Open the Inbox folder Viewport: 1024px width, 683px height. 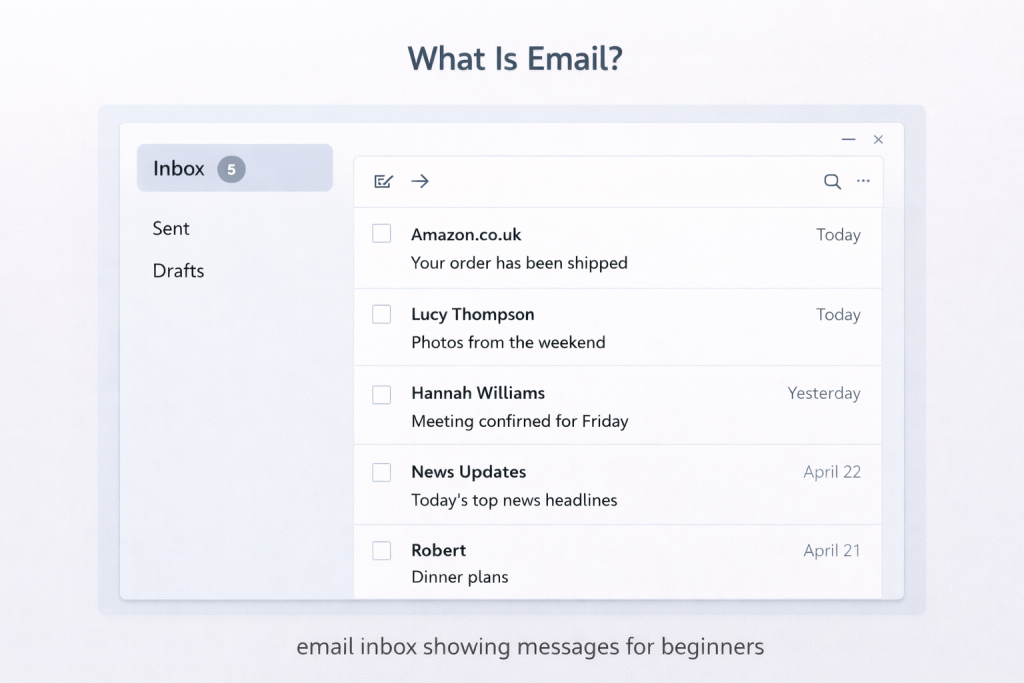179,169
